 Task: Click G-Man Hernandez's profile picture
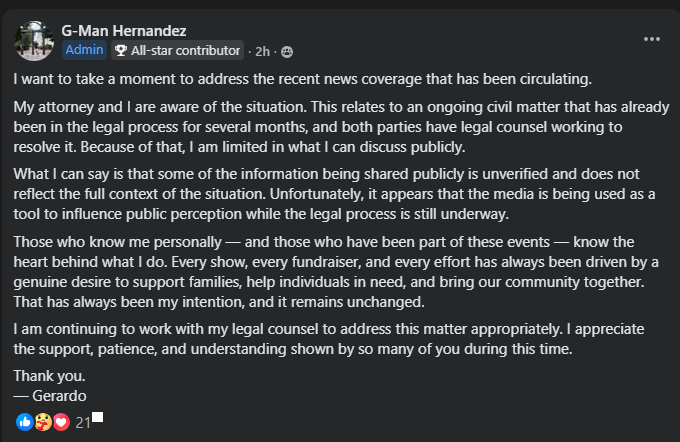pyautogui.click(x=34, y=39)
